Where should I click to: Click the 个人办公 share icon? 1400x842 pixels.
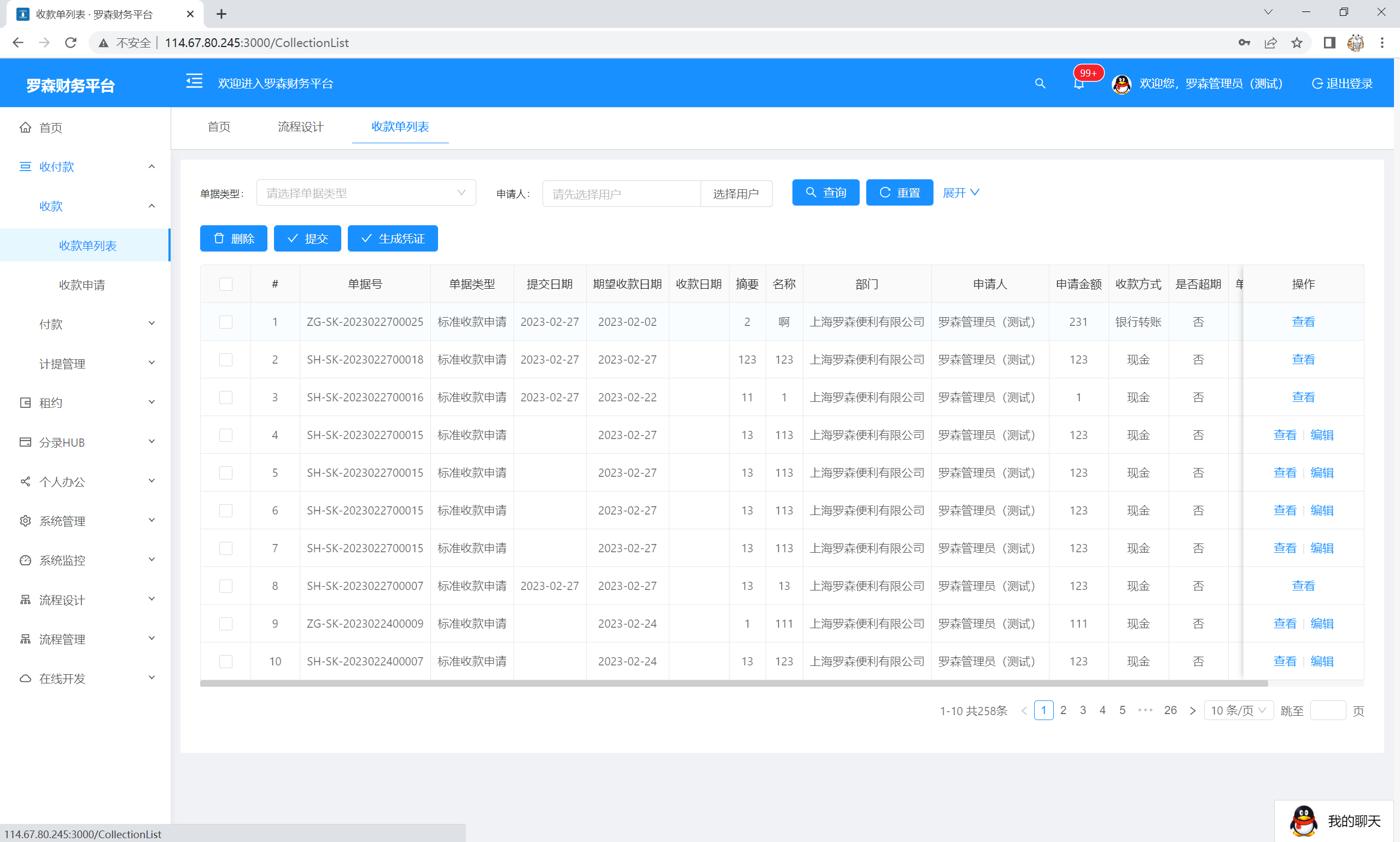25,481
